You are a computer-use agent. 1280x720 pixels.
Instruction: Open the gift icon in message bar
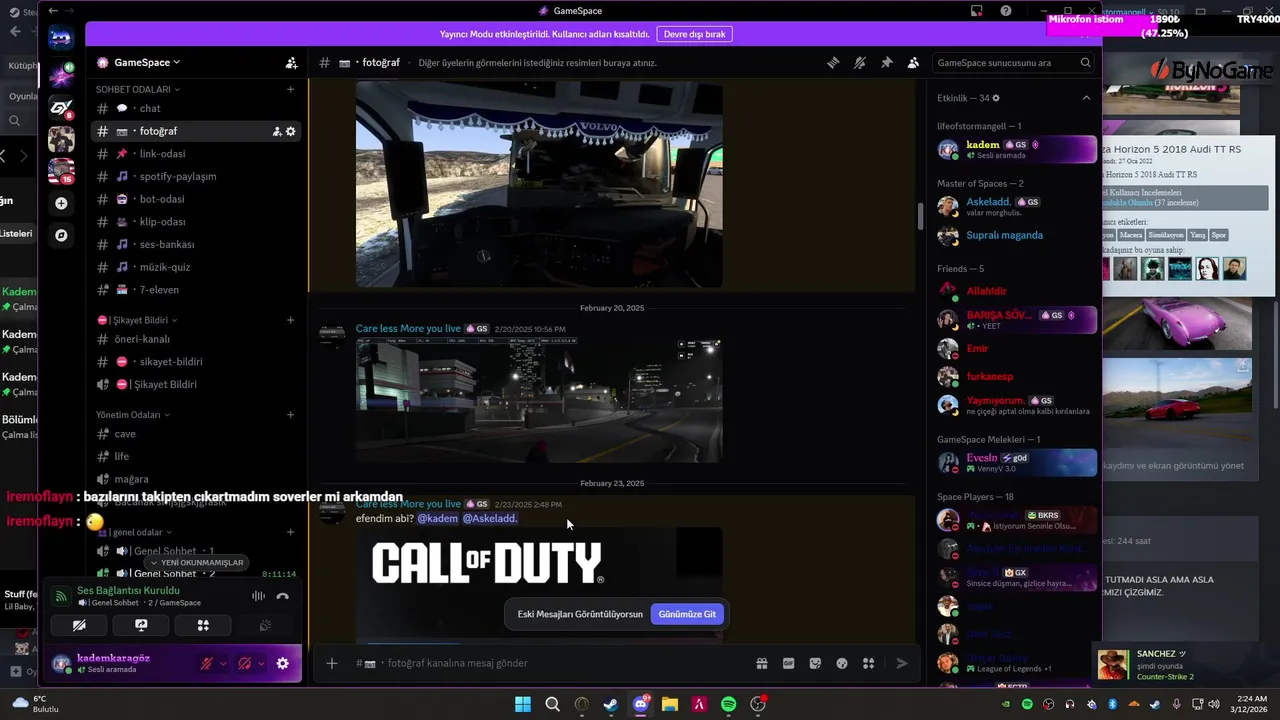761,663
